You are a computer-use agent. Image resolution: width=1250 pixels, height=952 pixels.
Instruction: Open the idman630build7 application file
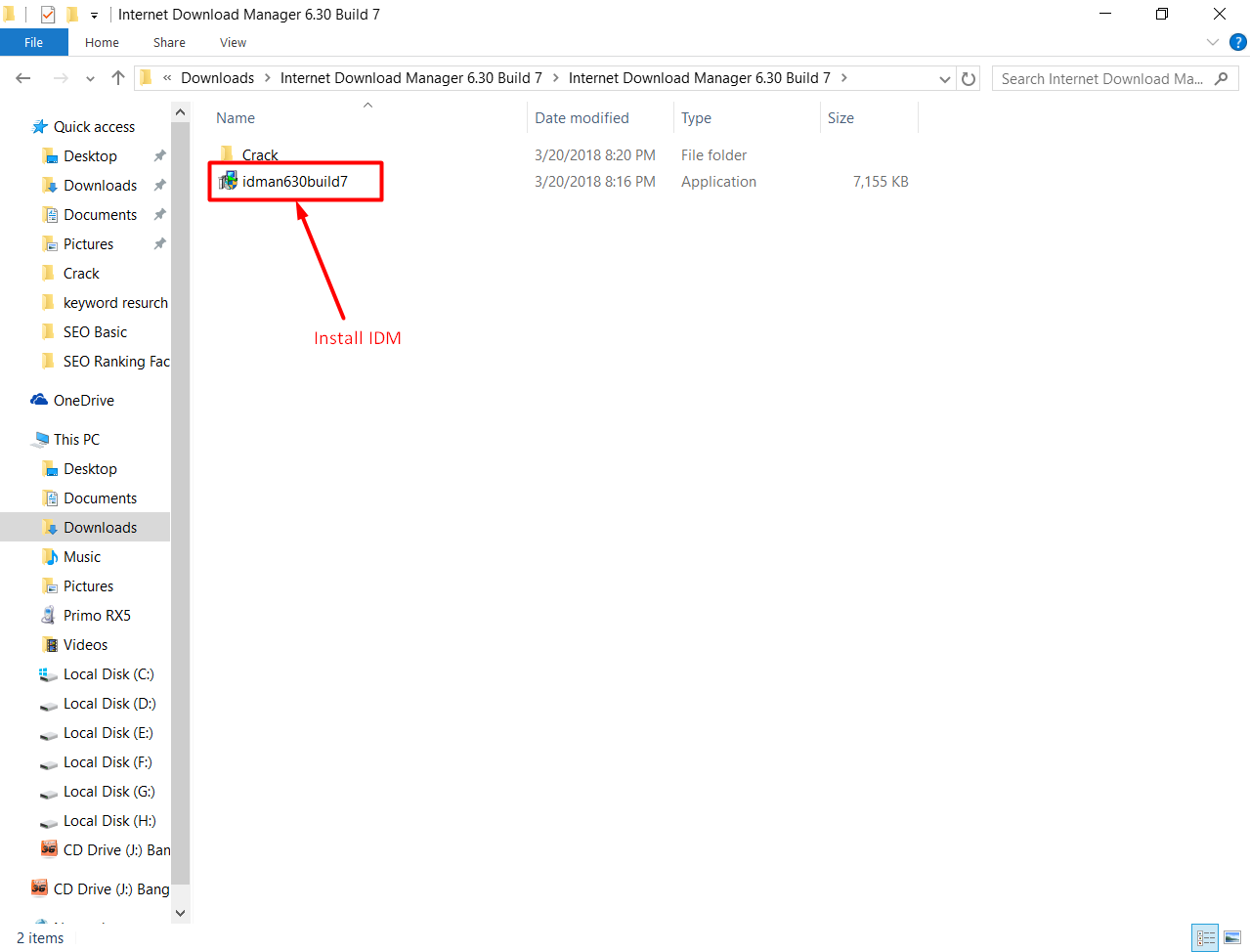[x=294, y=181]
